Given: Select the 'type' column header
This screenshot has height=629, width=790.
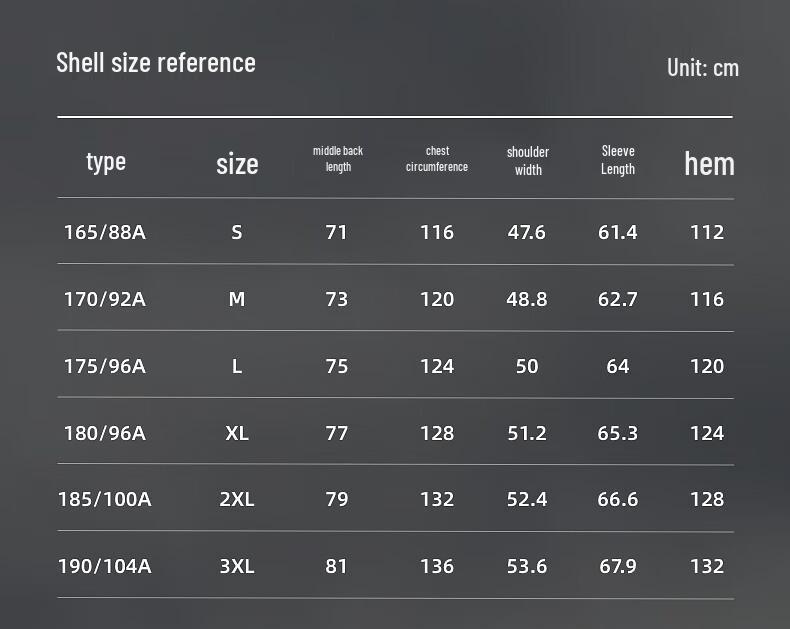Looking at the screenshot, I should 106,162.
